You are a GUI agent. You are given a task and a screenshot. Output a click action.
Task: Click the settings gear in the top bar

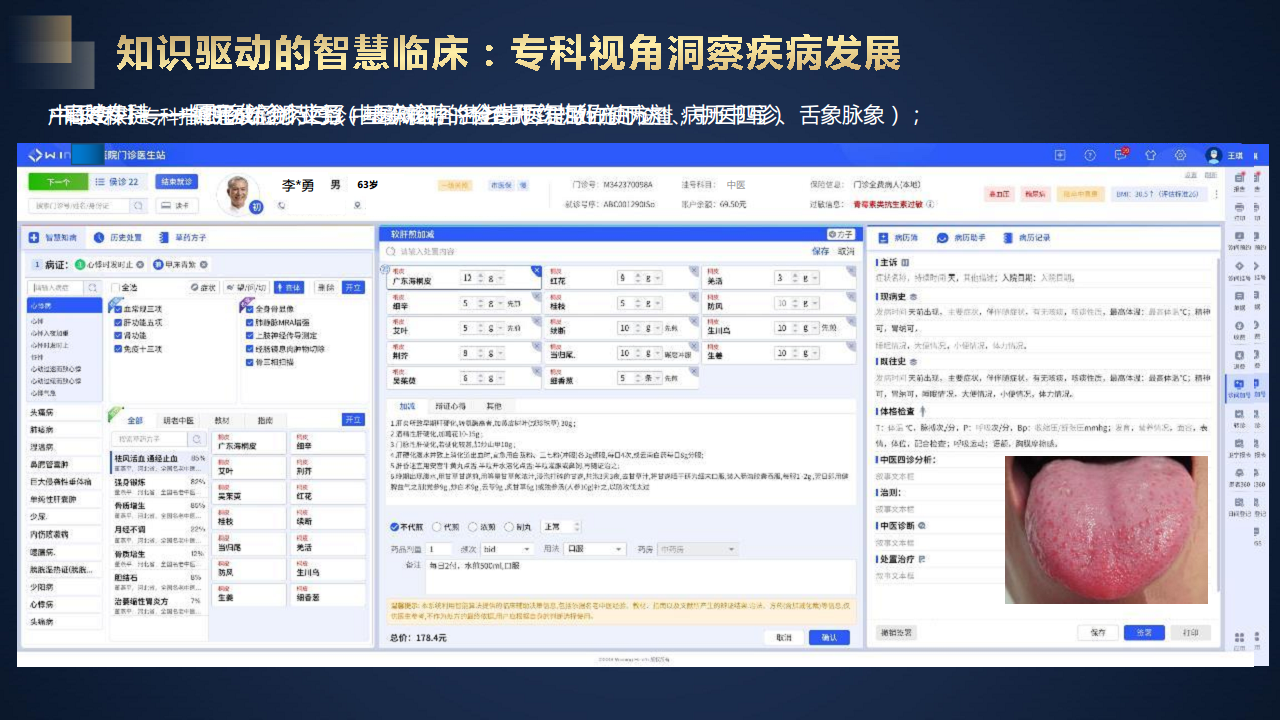[1180, 156]
